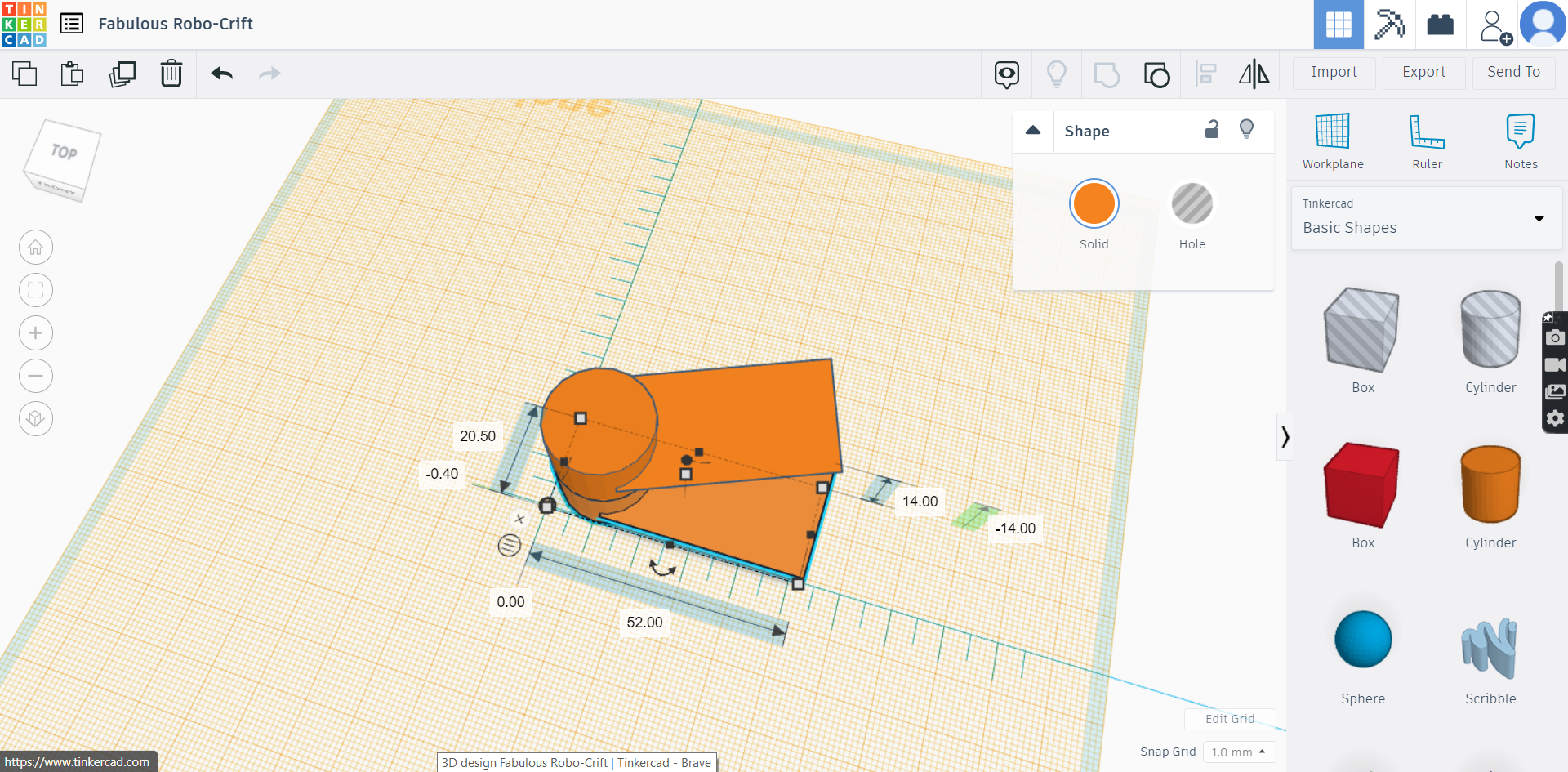Expand the Basic Shapes library dropdown
The height and width of the screenshot is (772, 1568).
1426,218
